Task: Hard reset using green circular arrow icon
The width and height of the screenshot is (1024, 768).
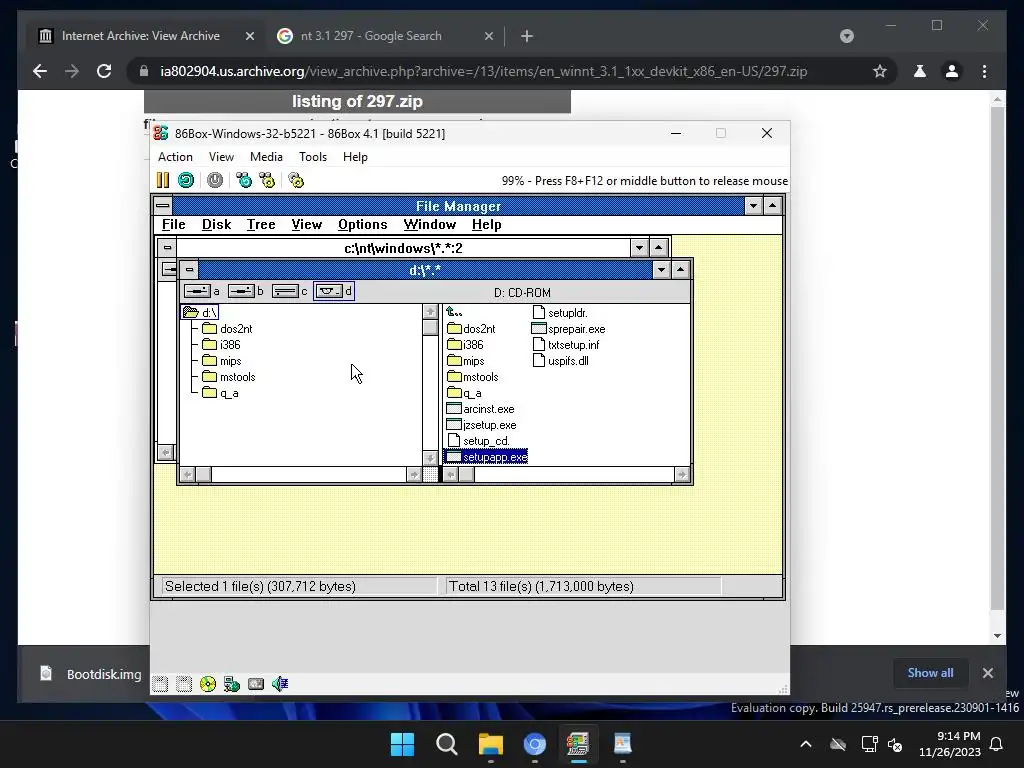Action: point(186,180)
